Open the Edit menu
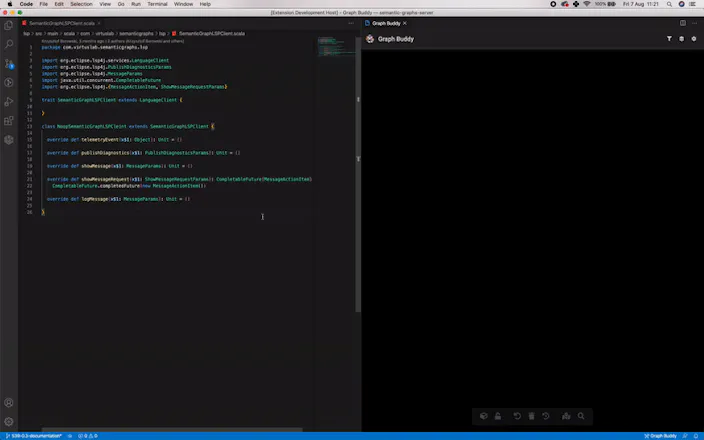This screenshot has height=440, width=704. (x=59, y=4)
